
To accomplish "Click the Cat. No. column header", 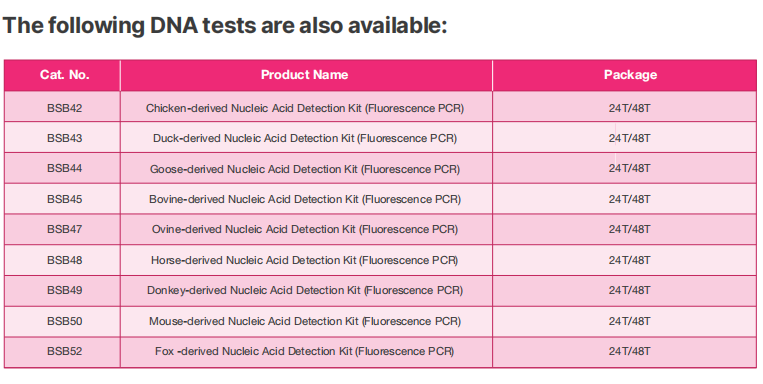I will point(64,75).
